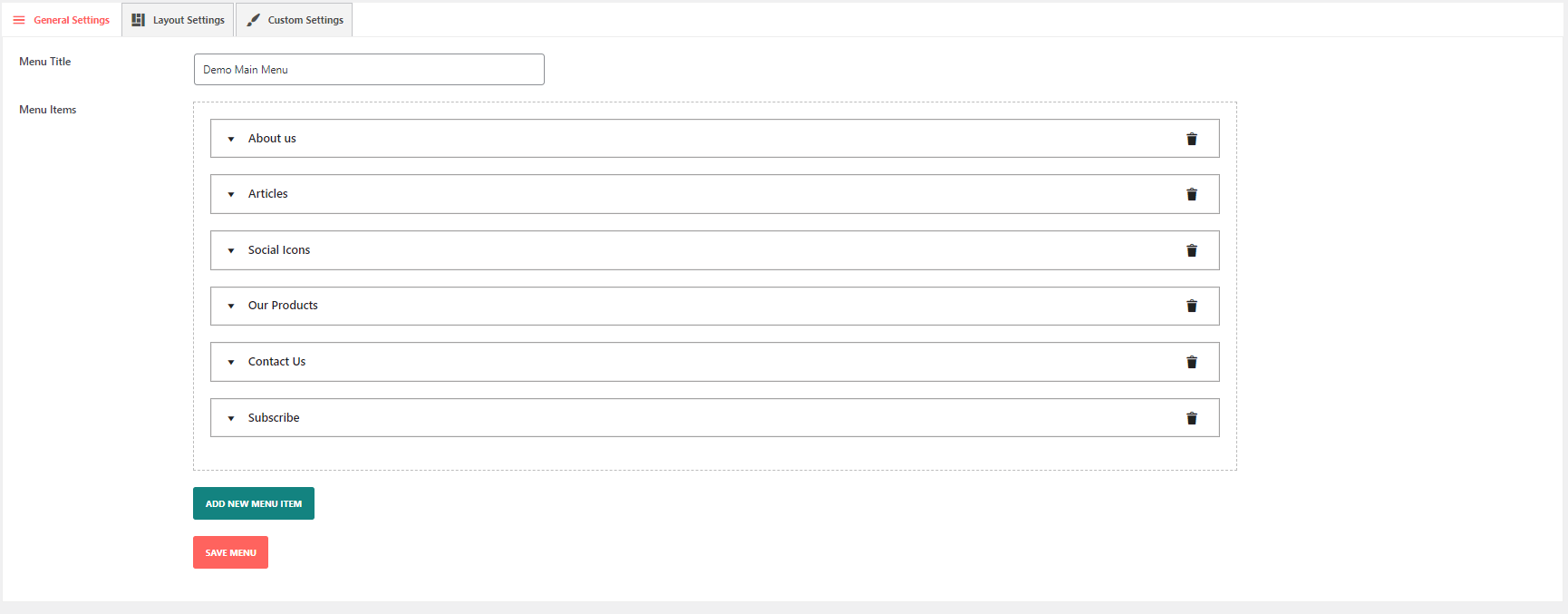Expand the Subscribe menu item
1568x614 pixels.
click(230, 418)
